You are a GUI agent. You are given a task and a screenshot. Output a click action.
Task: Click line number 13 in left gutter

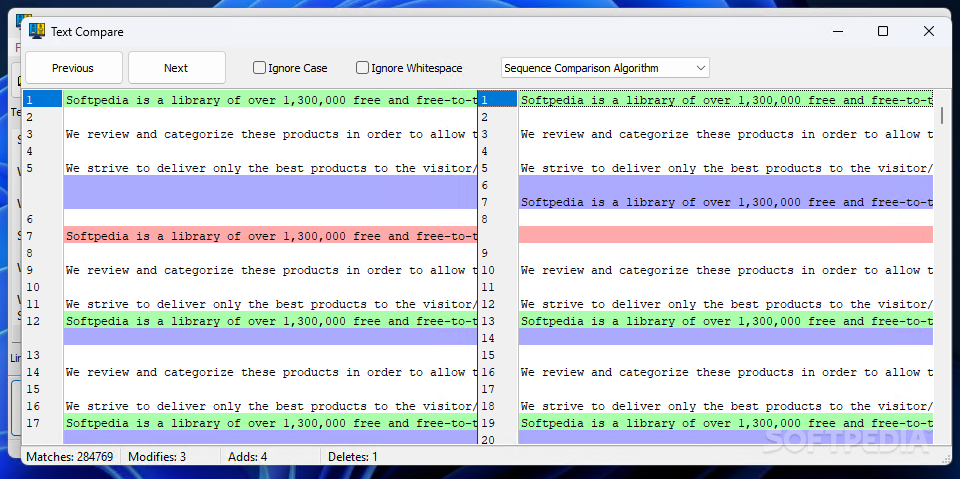[x=32, y=355]
